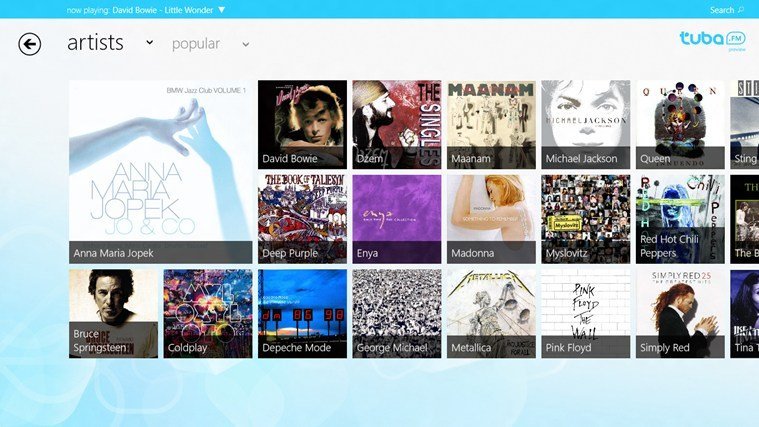Choose the Red Hot Chili Peppers tile

pos(680,219)
